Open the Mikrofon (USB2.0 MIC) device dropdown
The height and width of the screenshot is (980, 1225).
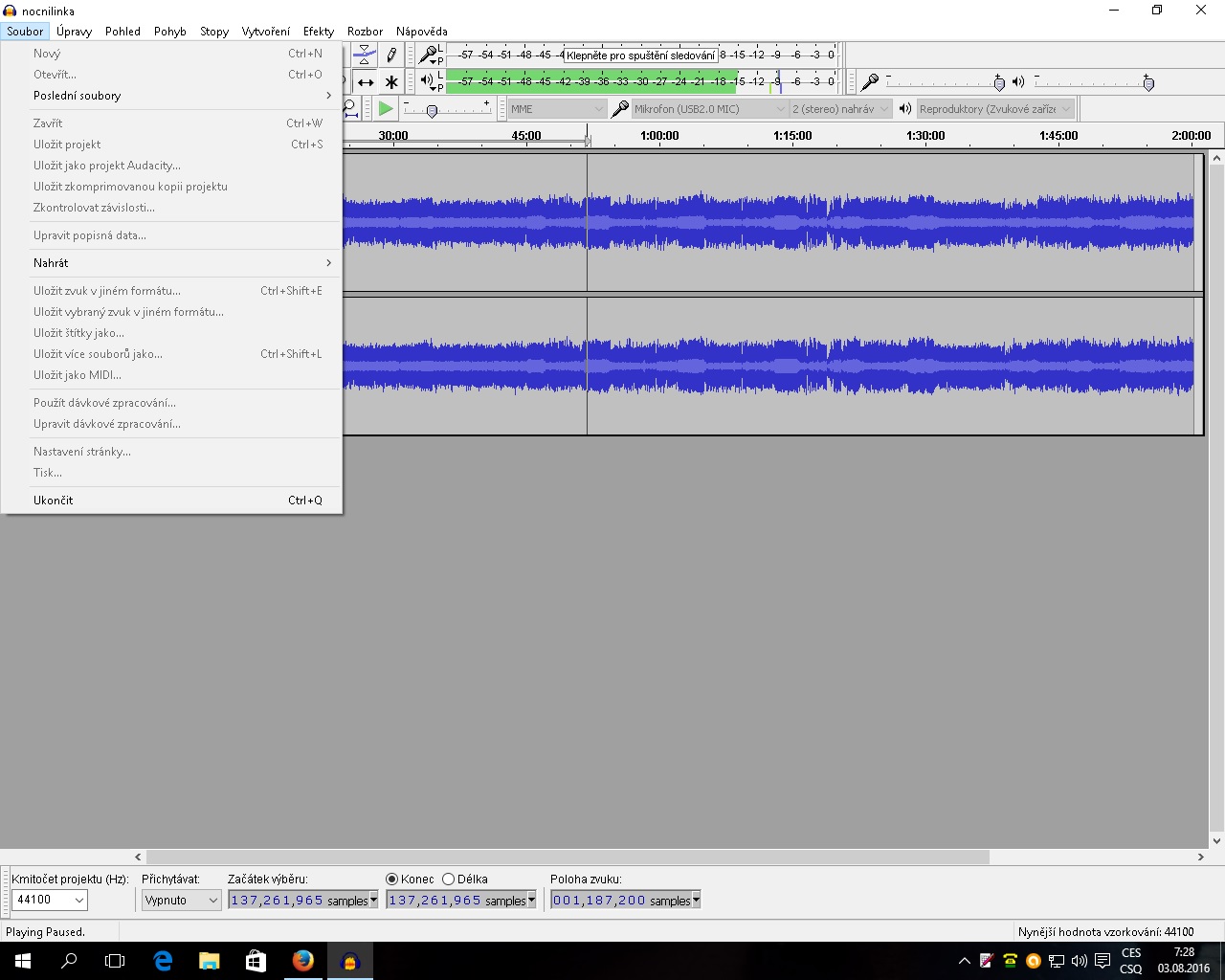708,109
